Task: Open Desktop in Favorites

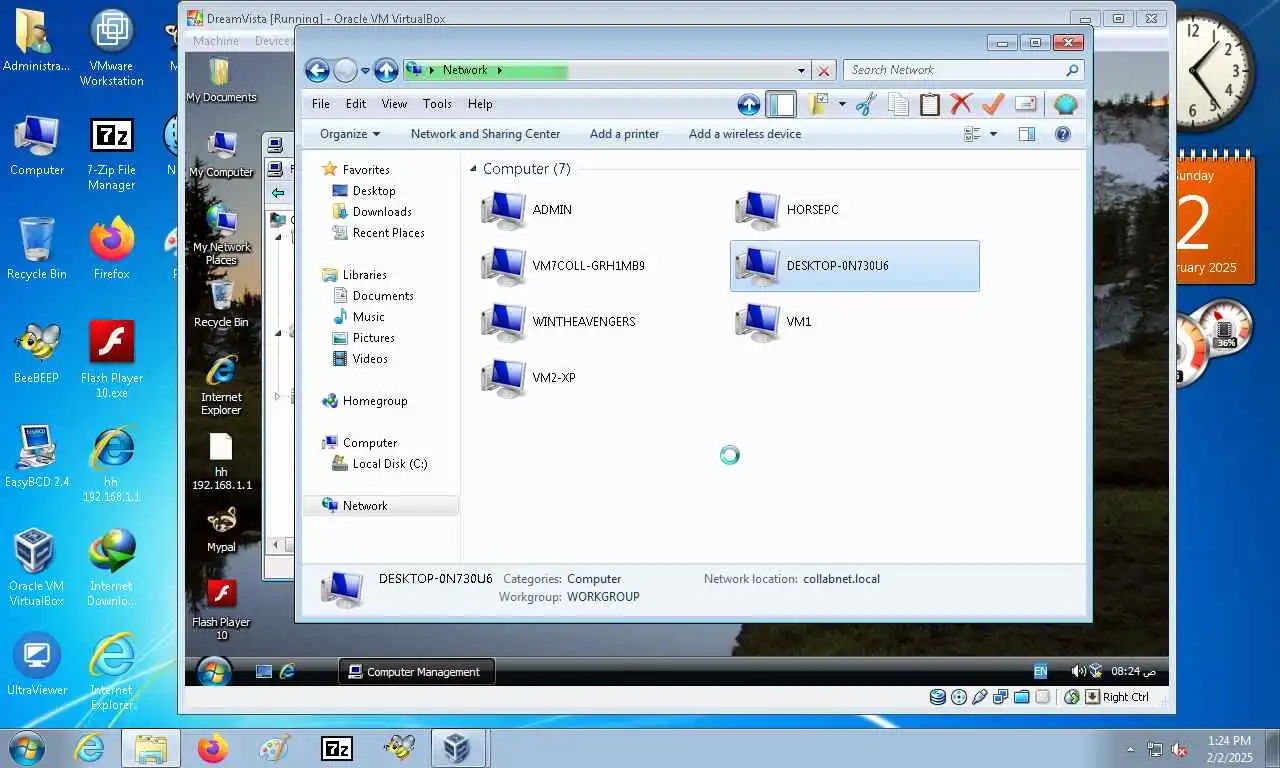Action: coord(374,191)
